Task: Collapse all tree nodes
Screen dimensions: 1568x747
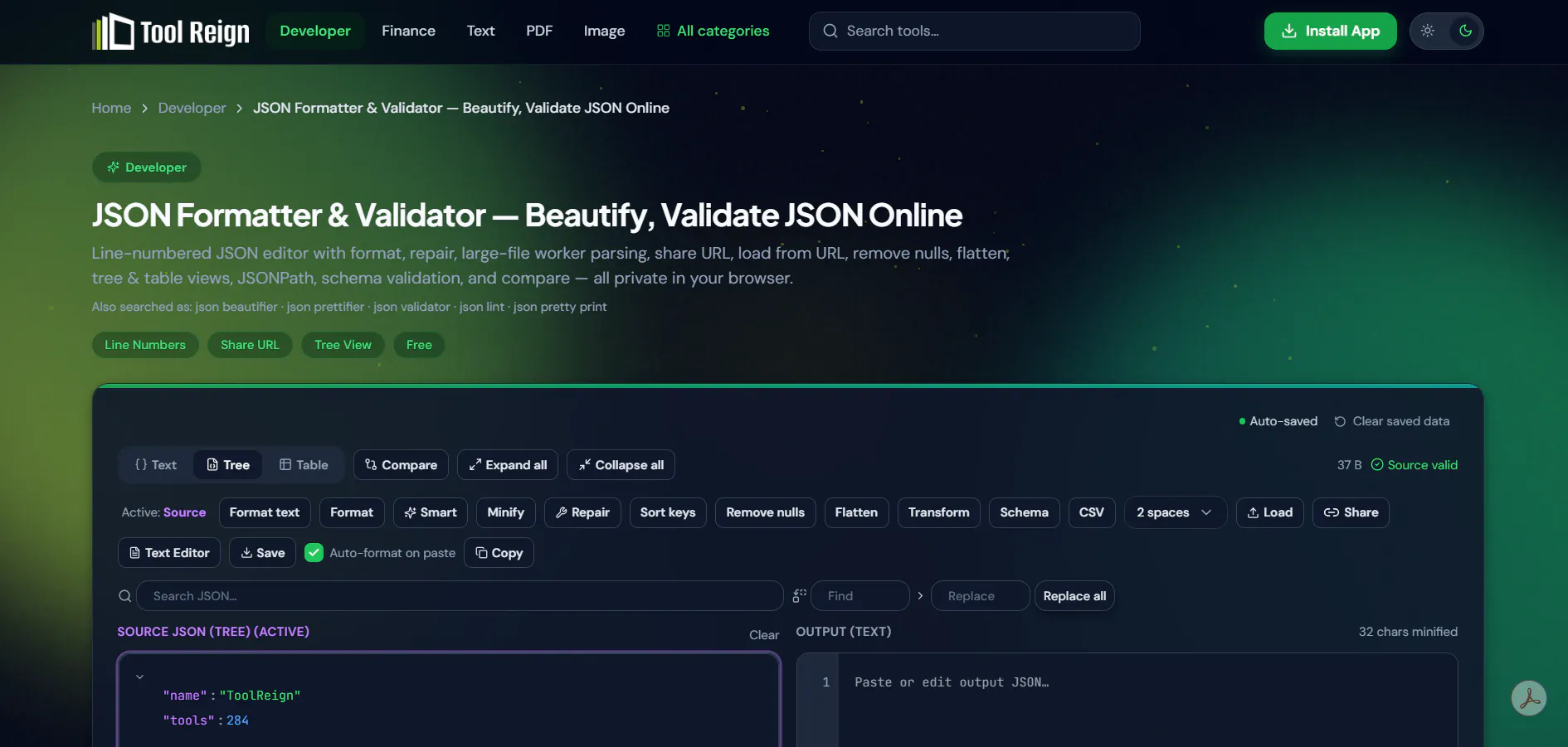Action: 621,465
